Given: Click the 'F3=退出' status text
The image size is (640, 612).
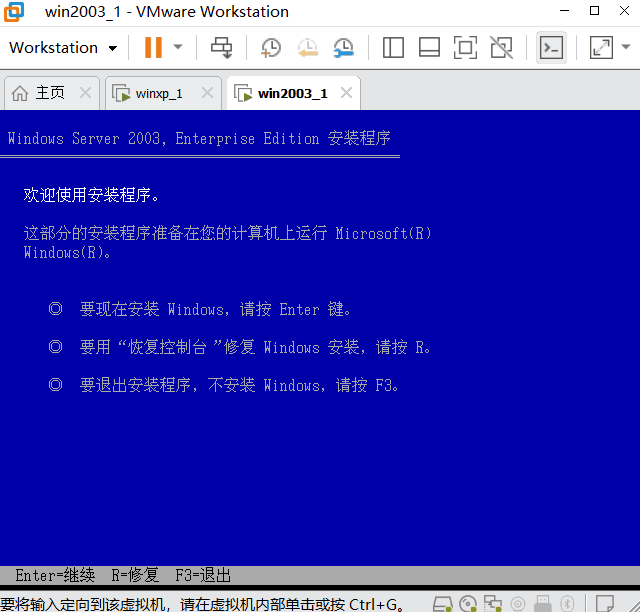Looking at the screenshot, I should tap(203, 575).
